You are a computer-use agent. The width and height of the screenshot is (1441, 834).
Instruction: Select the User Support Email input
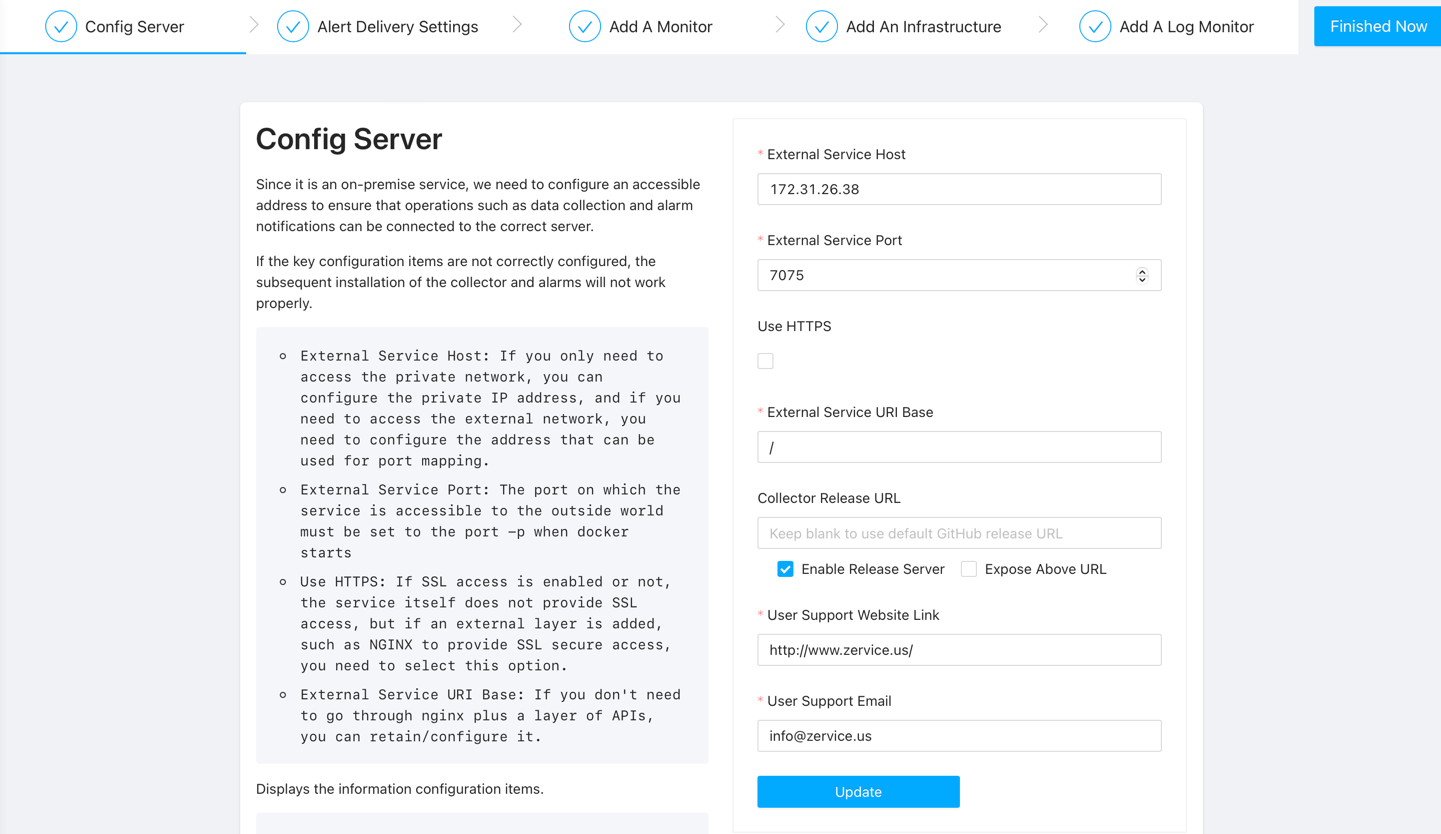[958, 736]
